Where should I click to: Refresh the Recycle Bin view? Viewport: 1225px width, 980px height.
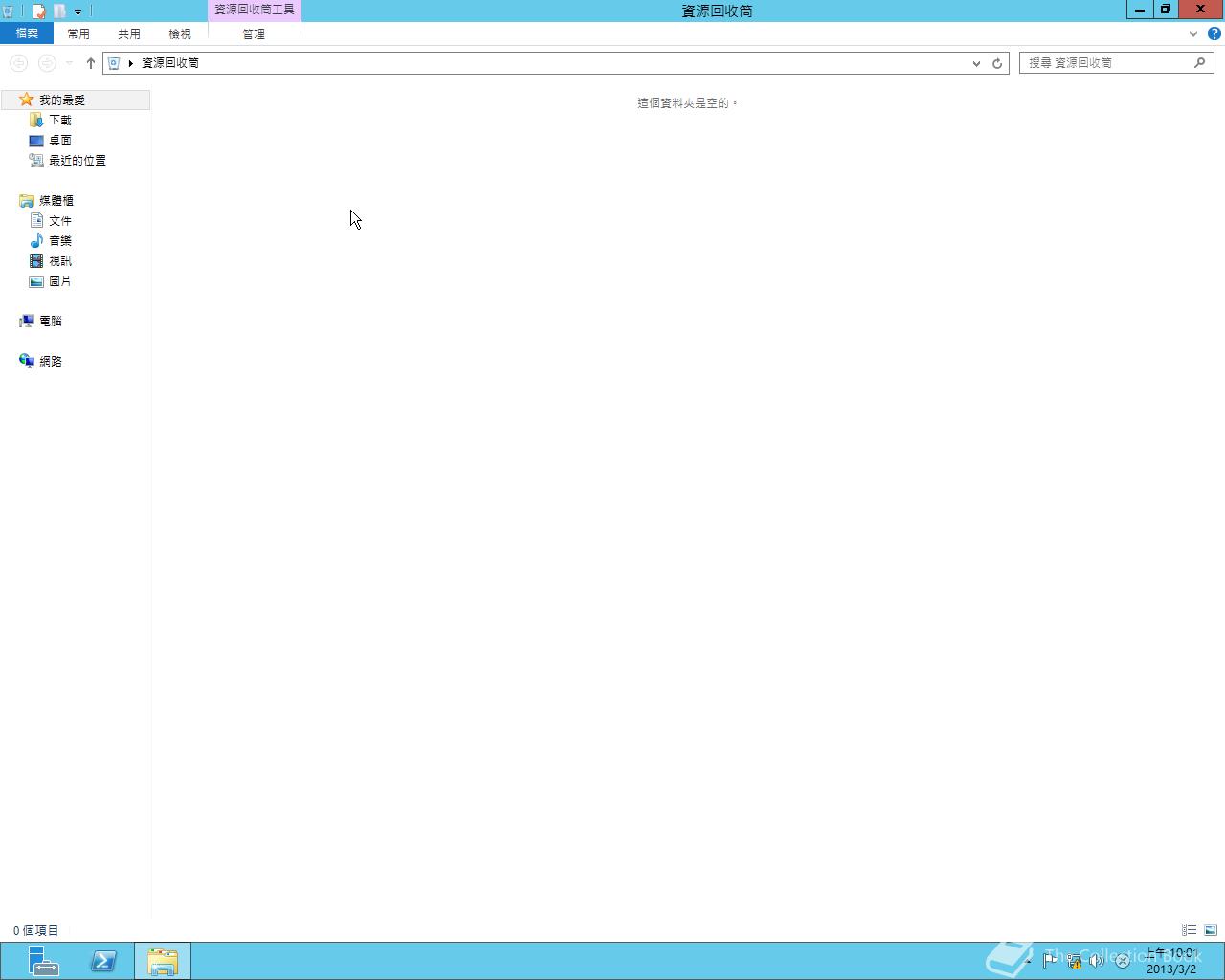pos(997,63)
